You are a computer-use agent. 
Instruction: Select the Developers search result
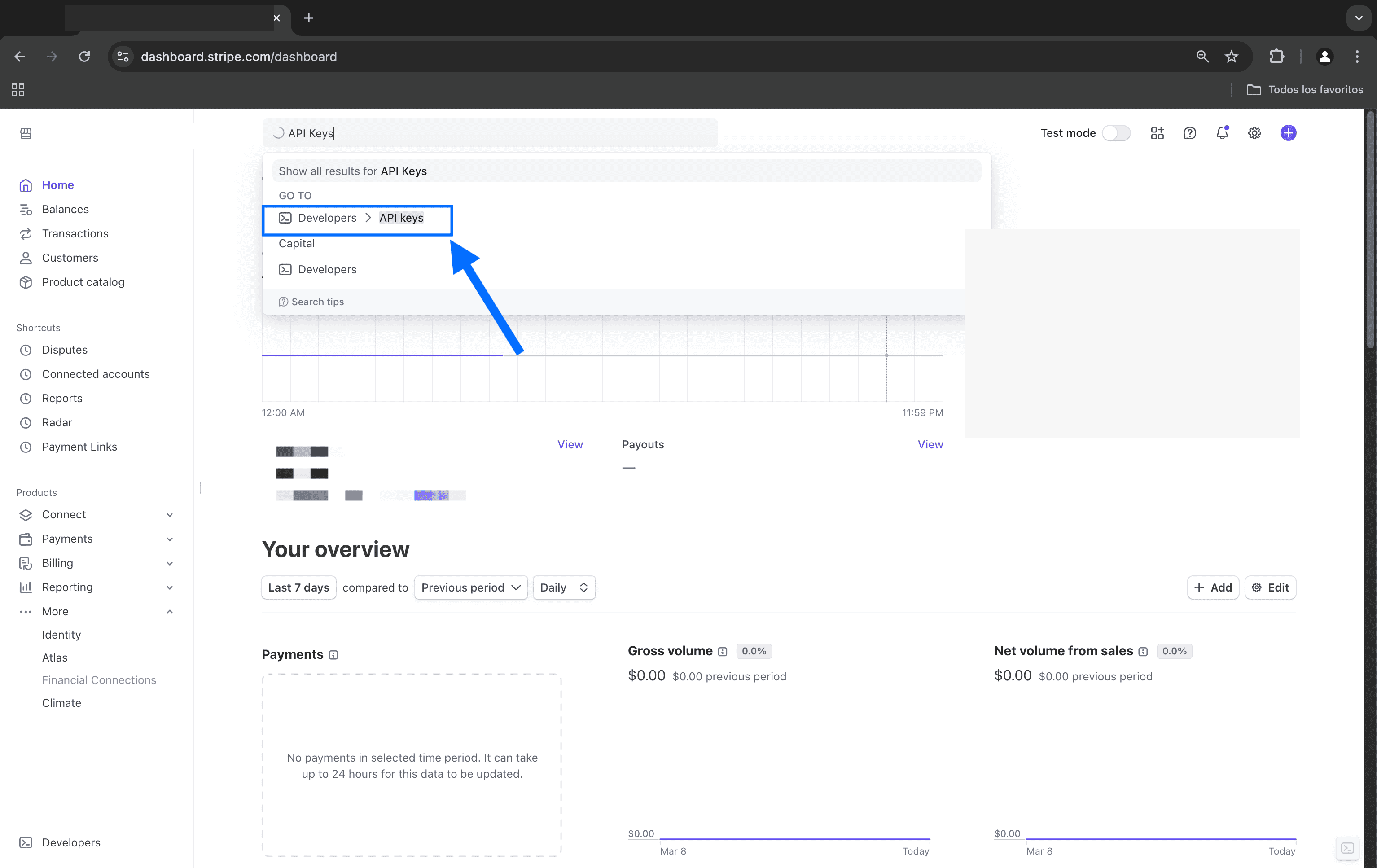point(318,269)
